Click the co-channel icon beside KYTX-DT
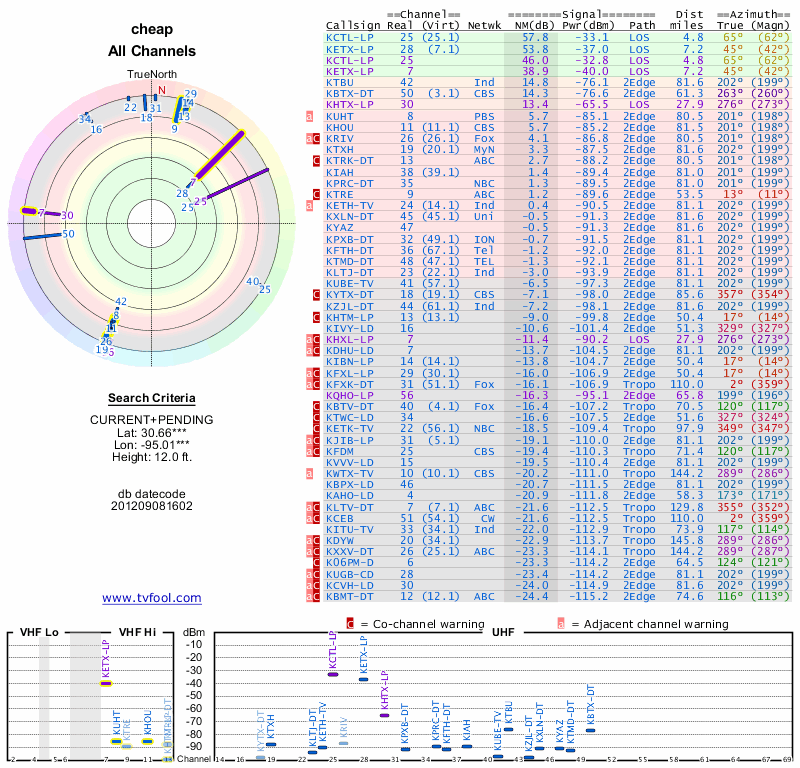800x768 pixels. click(x=316, y=294)
